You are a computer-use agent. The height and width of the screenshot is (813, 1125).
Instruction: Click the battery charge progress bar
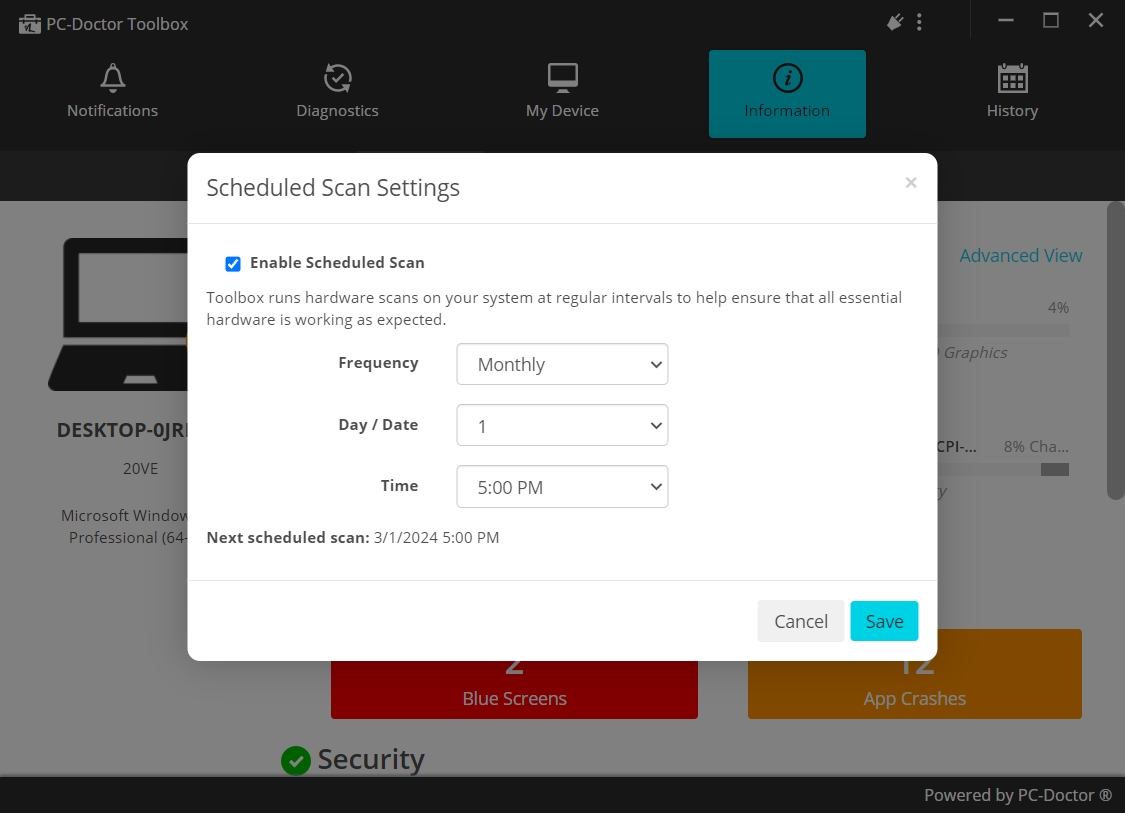pyautogui.click(x=1003, y=469)
